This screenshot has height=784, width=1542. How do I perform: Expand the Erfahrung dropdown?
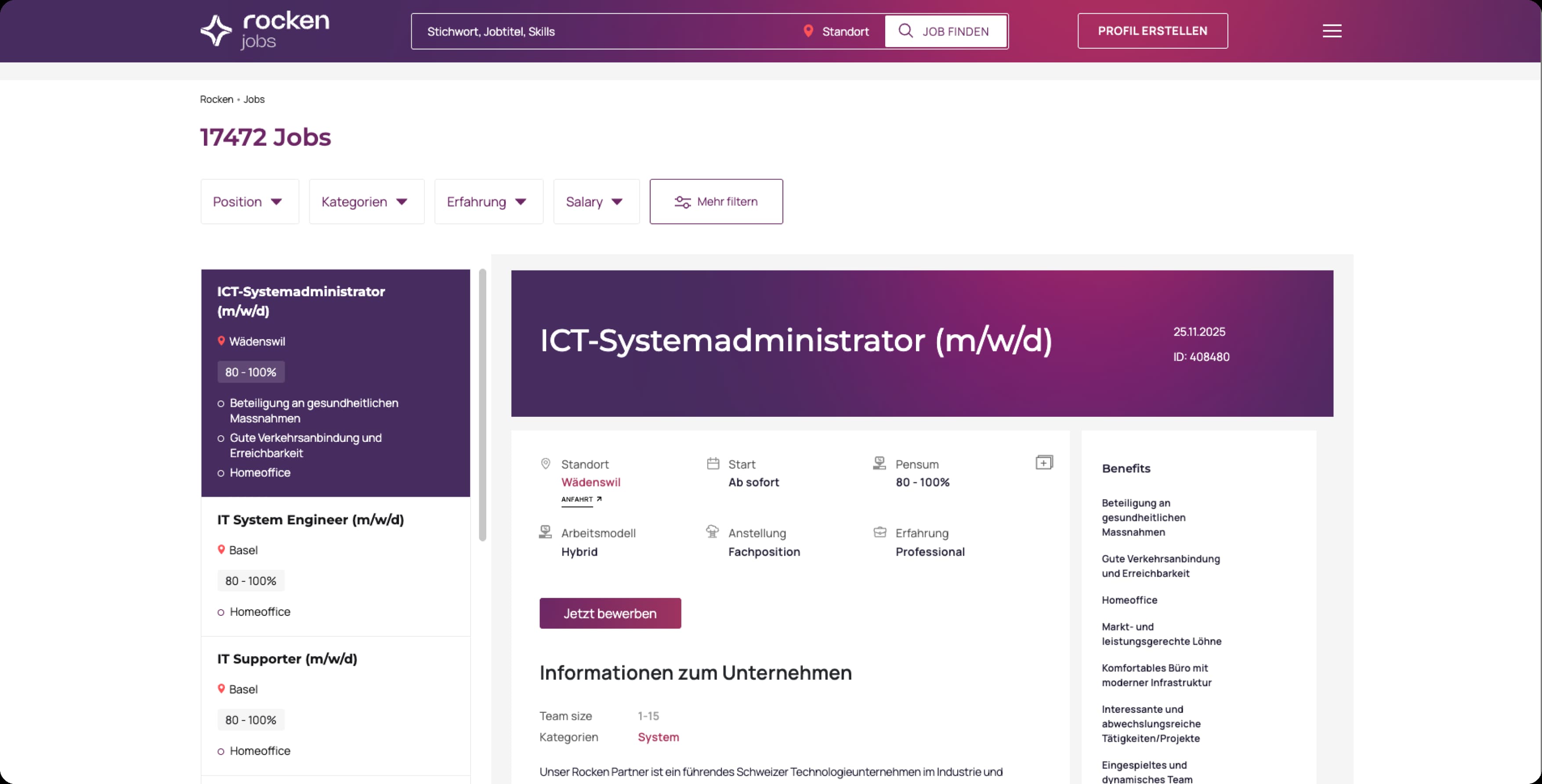489,202
